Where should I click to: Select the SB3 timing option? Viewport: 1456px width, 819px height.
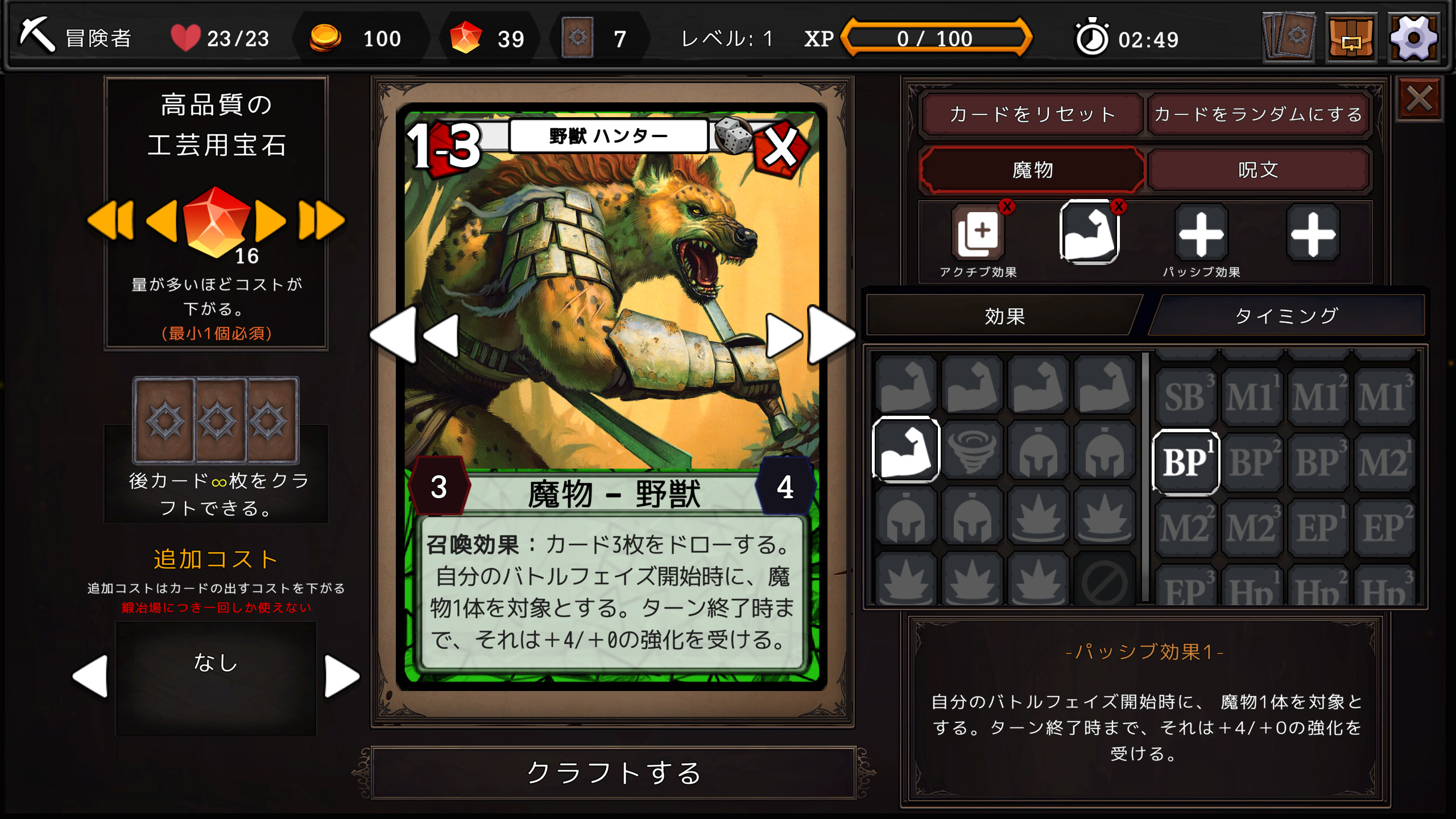1186,396
